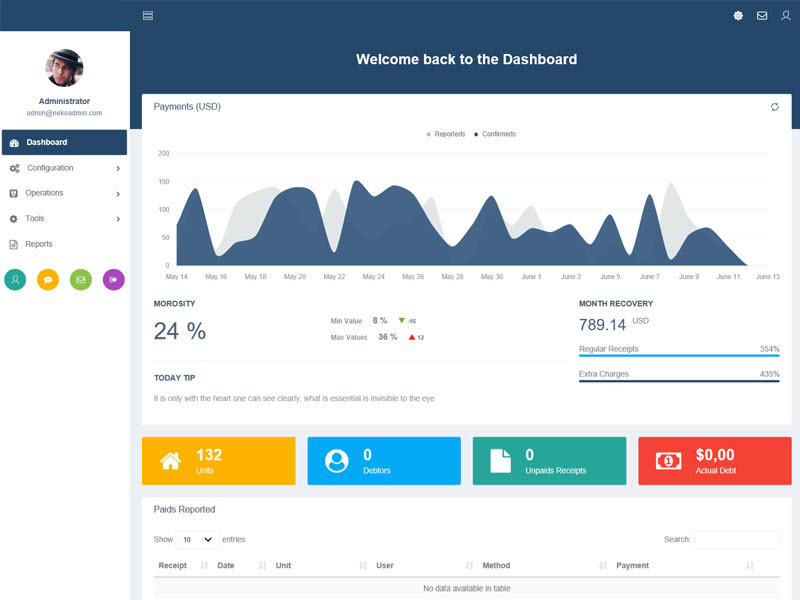Open Reports from the sidebar
The height and width of the screenshot is (600, 800).
click(39, 244)
